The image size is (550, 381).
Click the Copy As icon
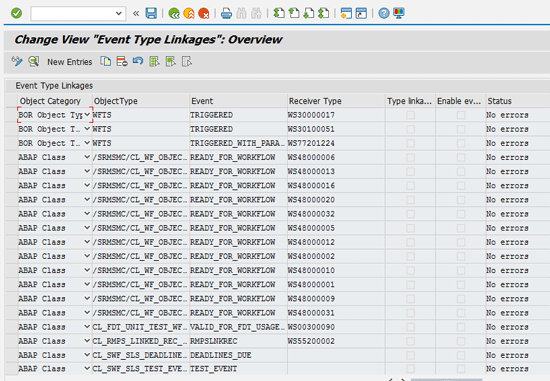click(x=106, y=61)
